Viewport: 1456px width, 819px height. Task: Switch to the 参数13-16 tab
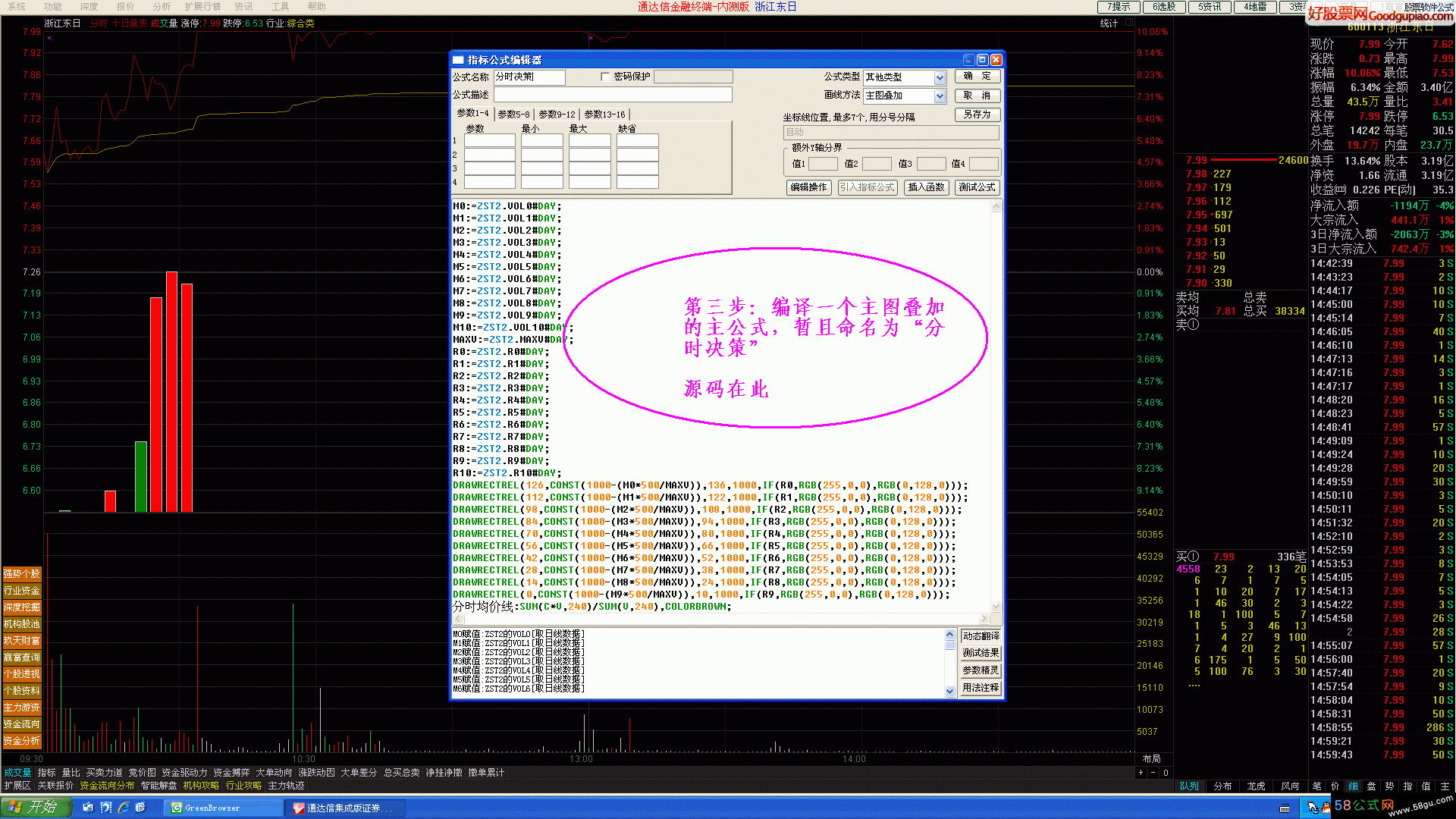pyautogui.click(x=604, y=115)
